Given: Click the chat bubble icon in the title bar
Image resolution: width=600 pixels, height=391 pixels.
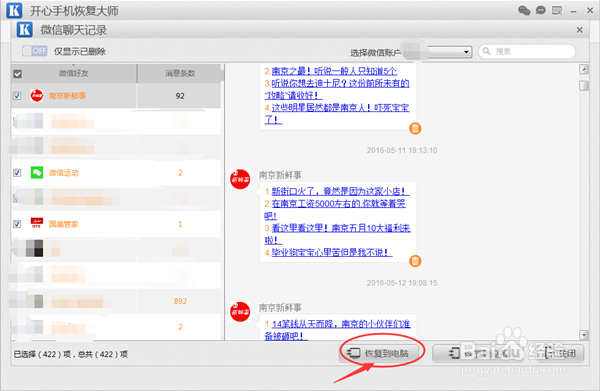Looking at the screenshot, I should coord(541,10).
